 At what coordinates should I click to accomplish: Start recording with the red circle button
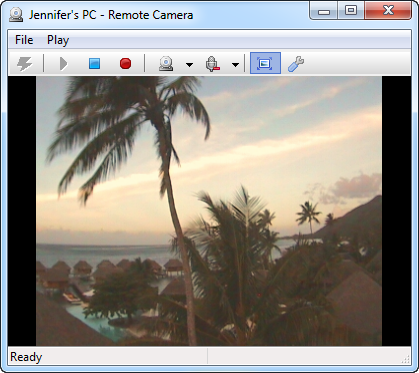pyautogui.click(x=125, y=63)
